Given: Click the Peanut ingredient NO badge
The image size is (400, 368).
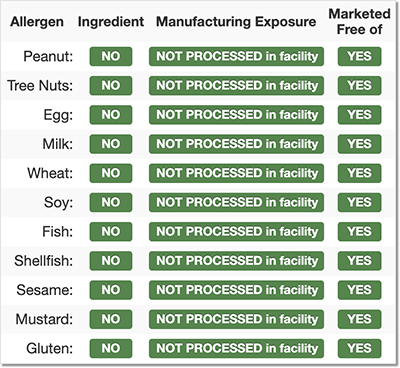Looking at the screenshot, I should 111,56.
